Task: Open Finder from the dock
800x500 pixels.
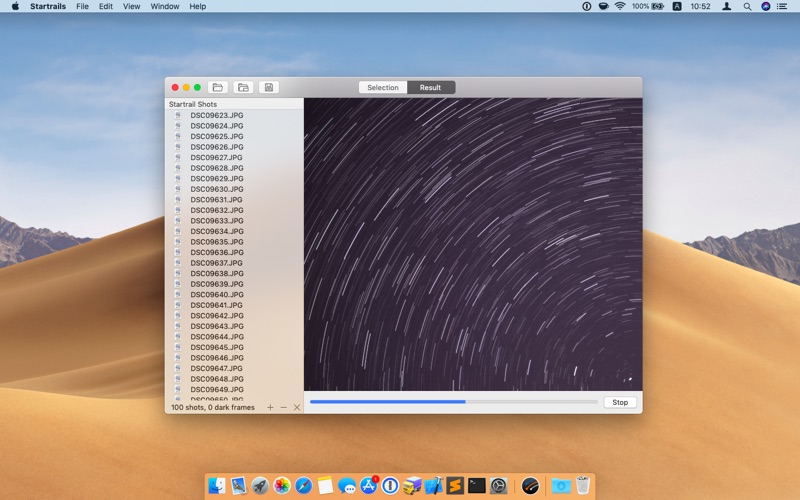Action: coord(217,485)
